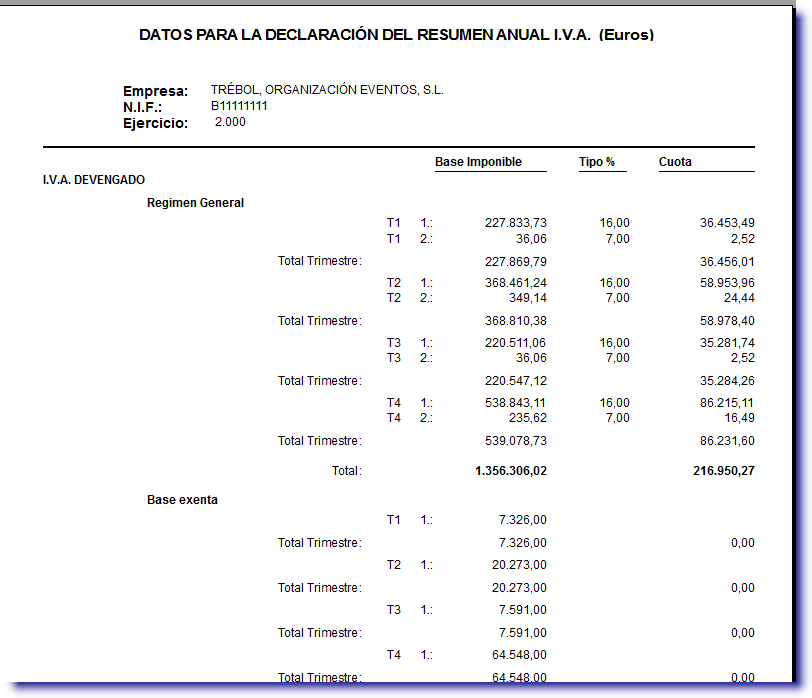This screenshot has height=698, width=812.
Task: Select base value 235,62
Action: click(528, 418)
